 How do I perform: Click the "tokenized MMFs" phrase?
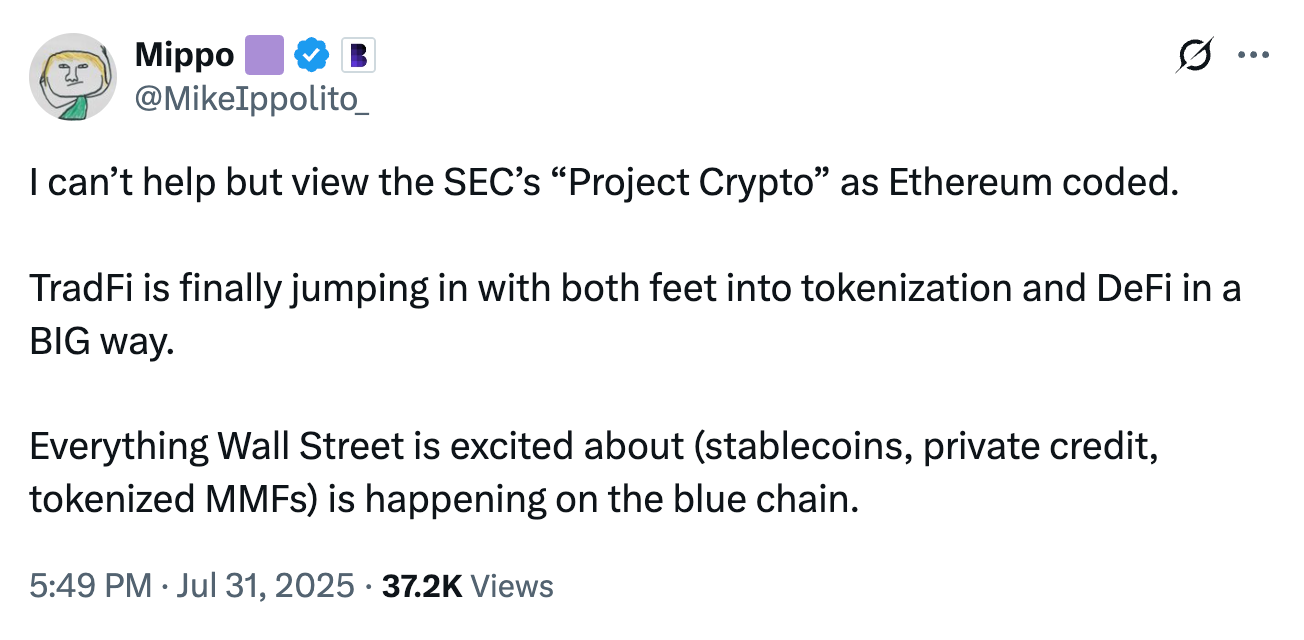click(167, 499)
